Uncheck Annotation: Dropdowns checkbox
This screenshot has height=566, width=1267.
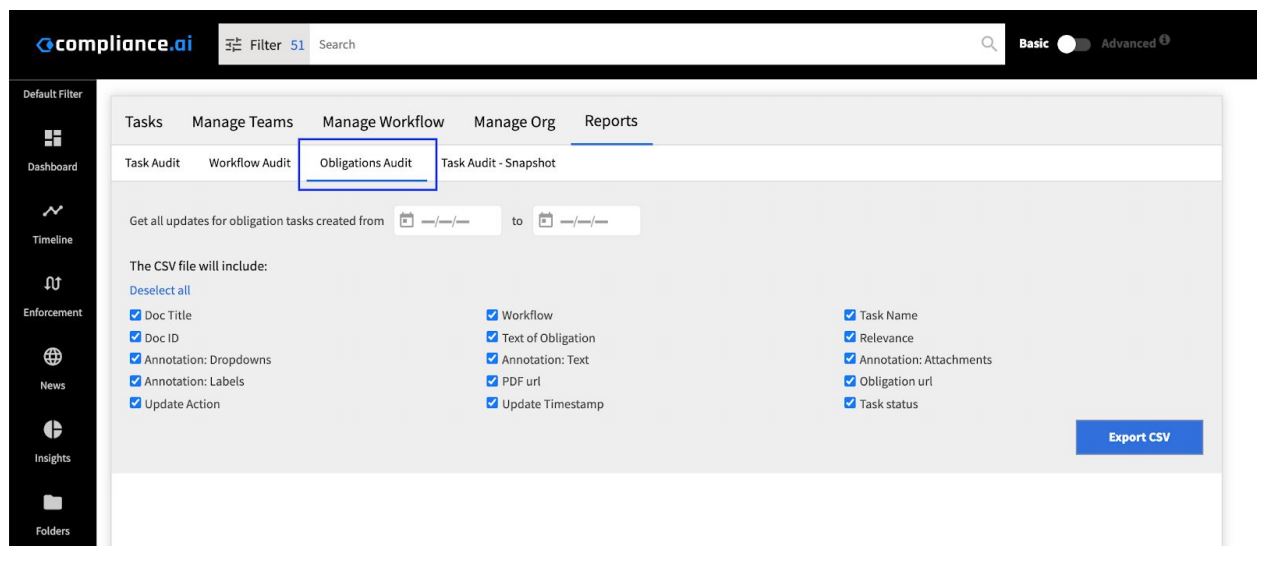[x=135, y=359]
